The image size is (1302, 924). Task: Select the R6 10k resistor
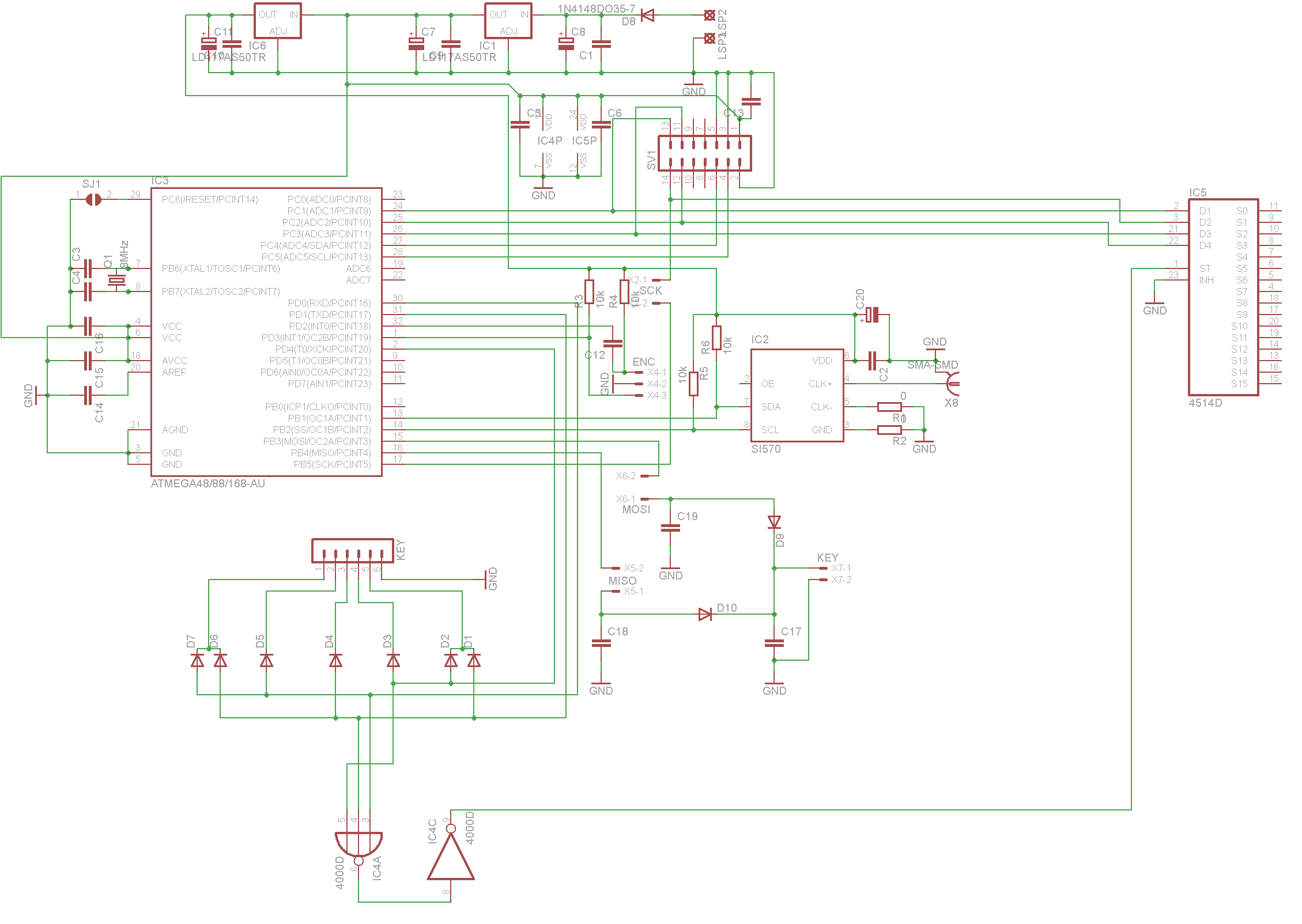point(716,338)
